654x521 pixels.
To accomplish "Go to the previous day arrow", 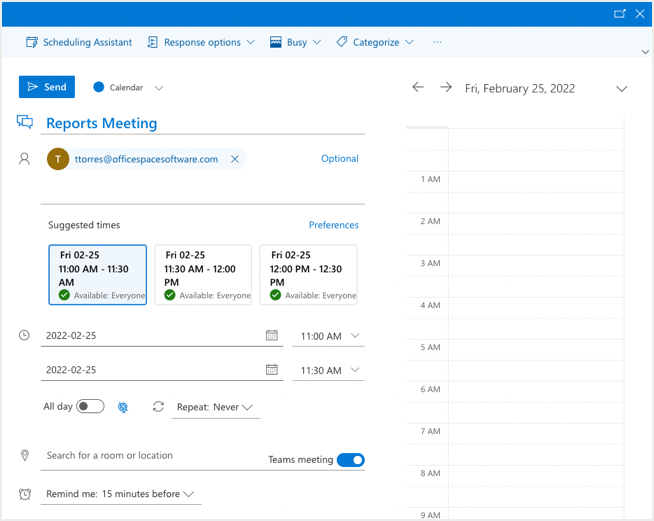I will point(418,88).
